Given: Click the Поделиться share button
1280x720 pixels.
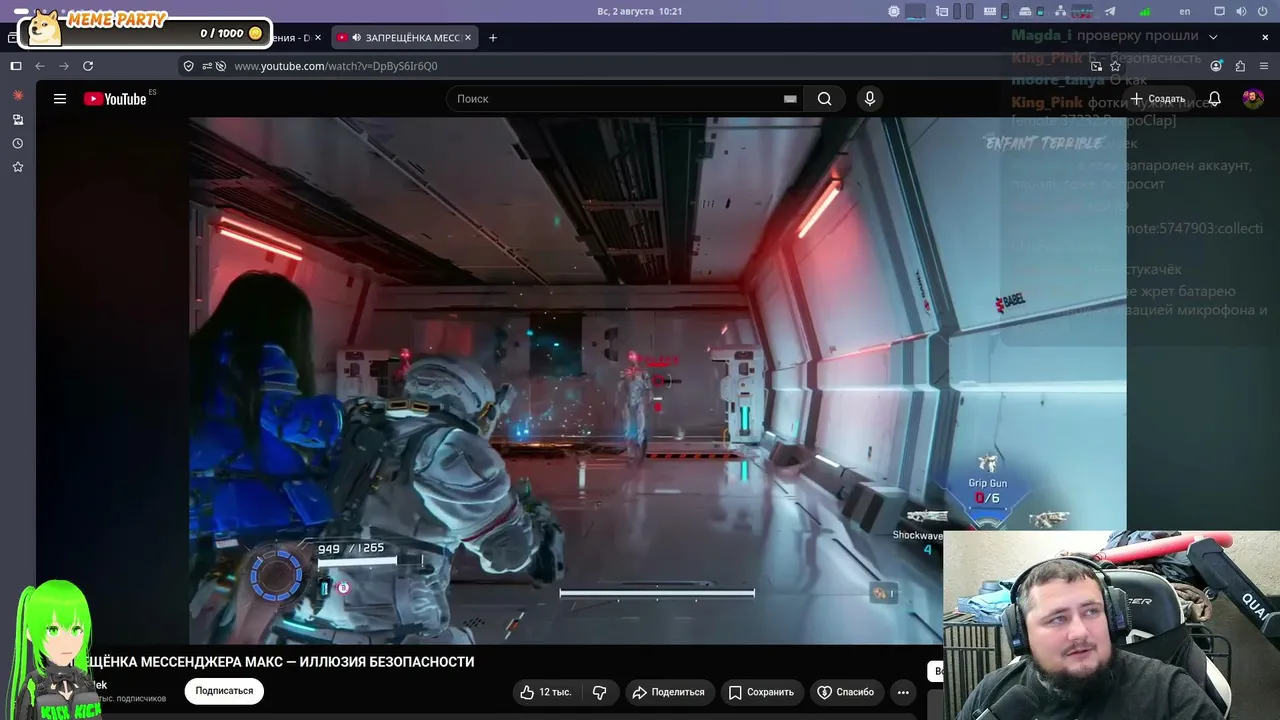Looking at the screenshot, I should point(668,692).
